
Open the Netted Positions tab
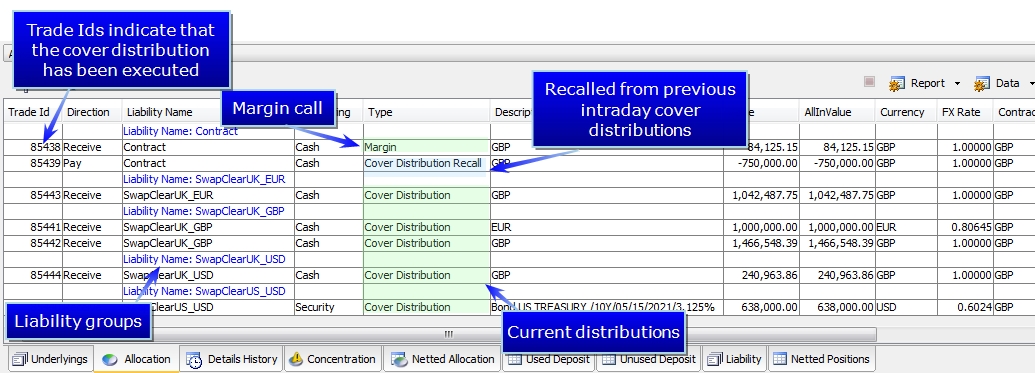[822, 359]
